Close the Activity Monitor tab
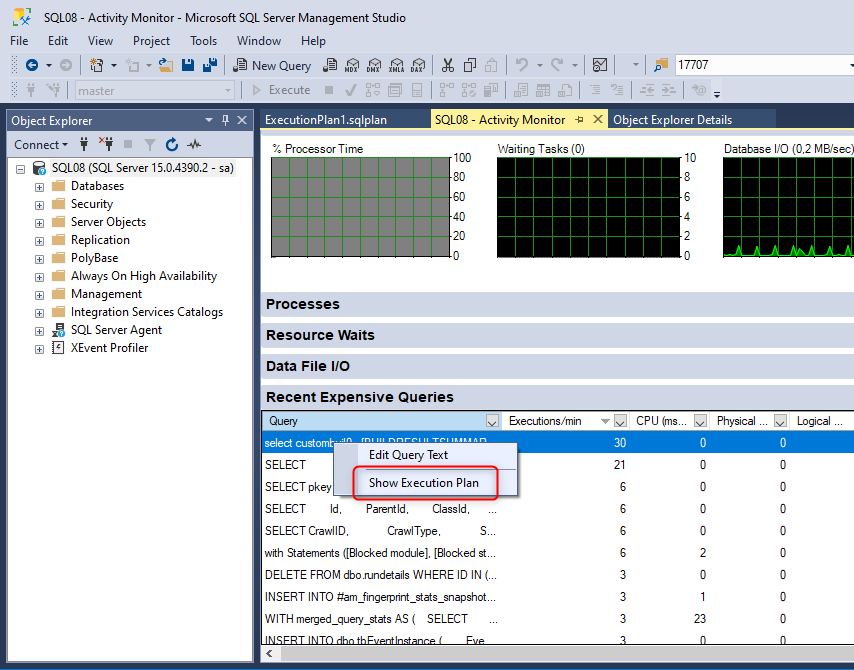The height and width of the screenshot is (670, 854). click(597, 119)
